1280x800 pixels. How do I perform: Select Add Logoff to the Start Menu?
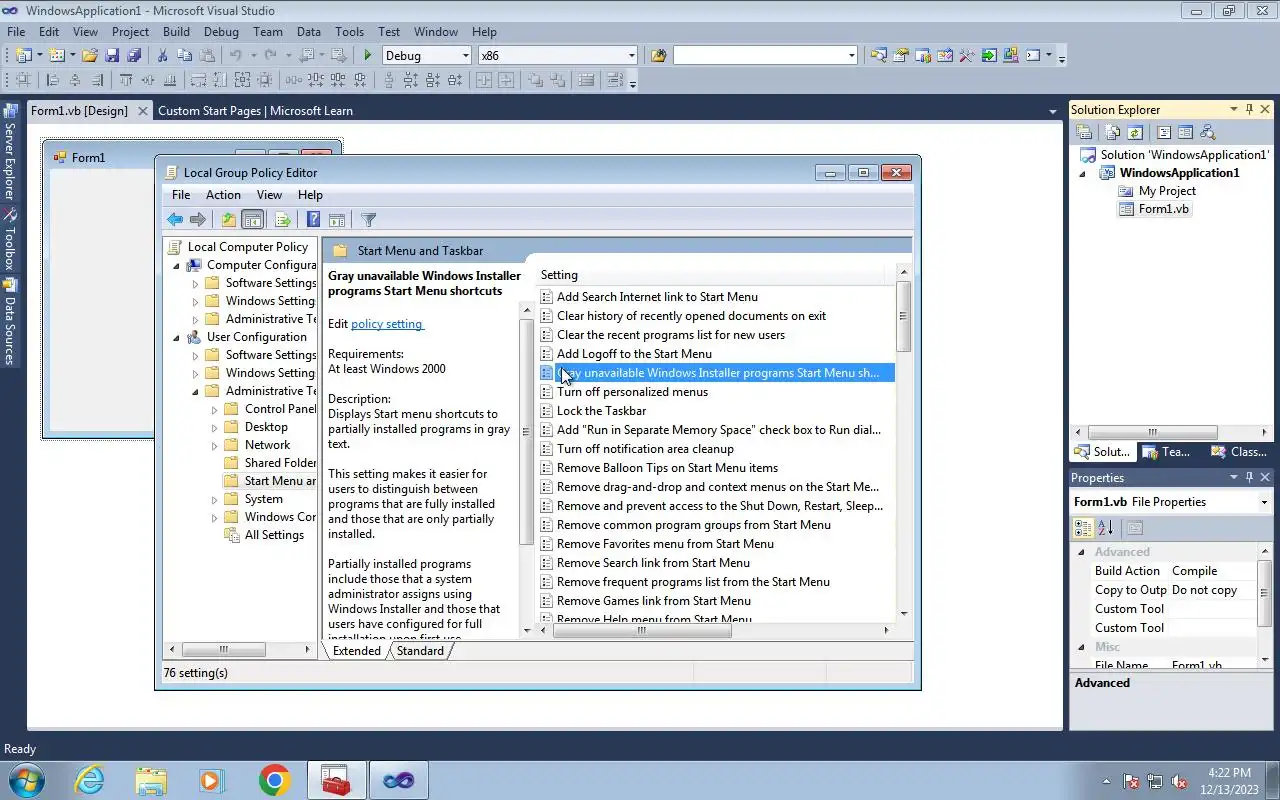coord(634,354)
